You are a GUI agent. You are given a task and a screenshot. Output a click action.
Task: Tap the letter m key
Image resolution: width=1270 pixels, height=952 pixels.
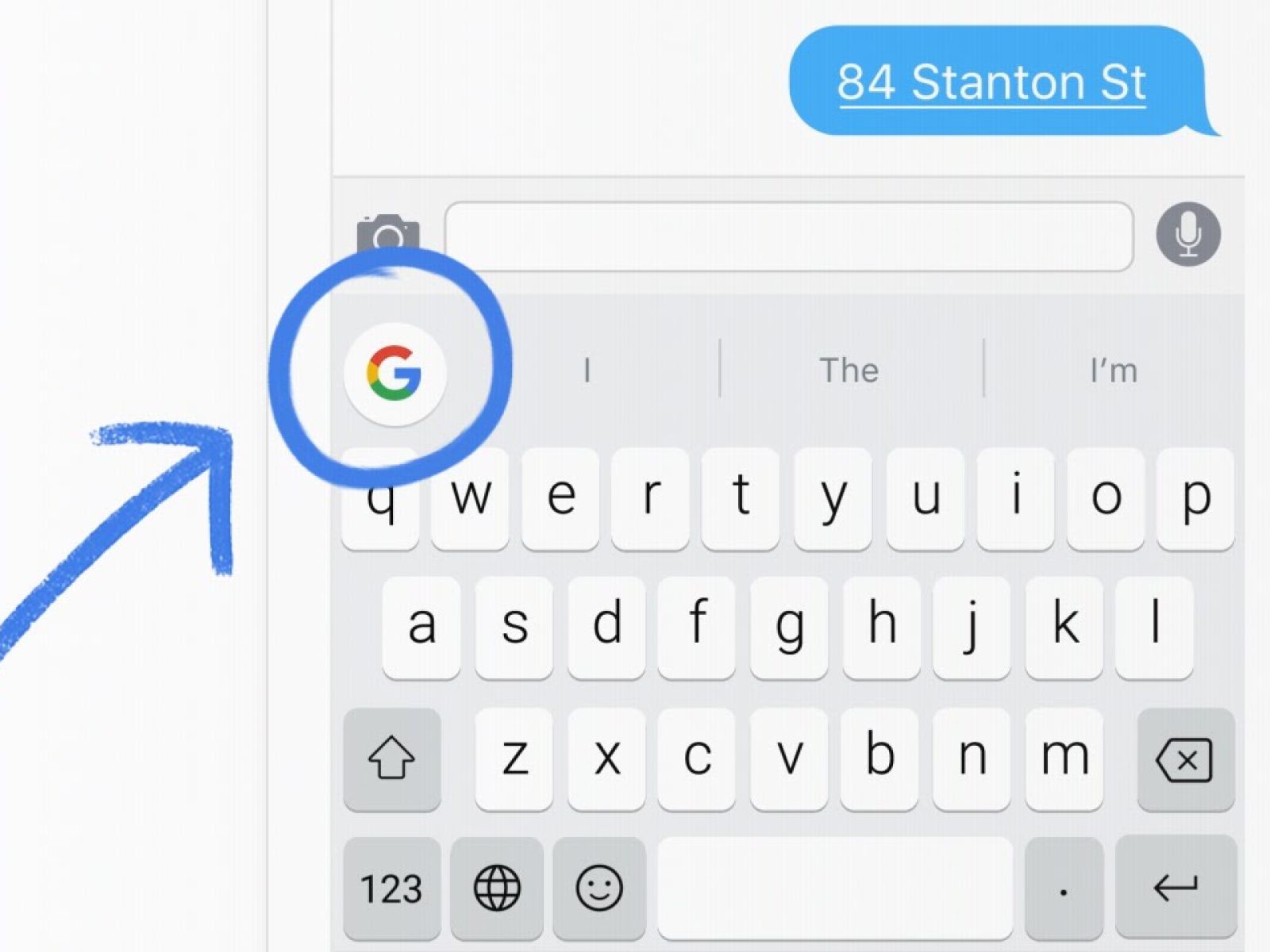pyautogui.click(x=1064, y=760)
